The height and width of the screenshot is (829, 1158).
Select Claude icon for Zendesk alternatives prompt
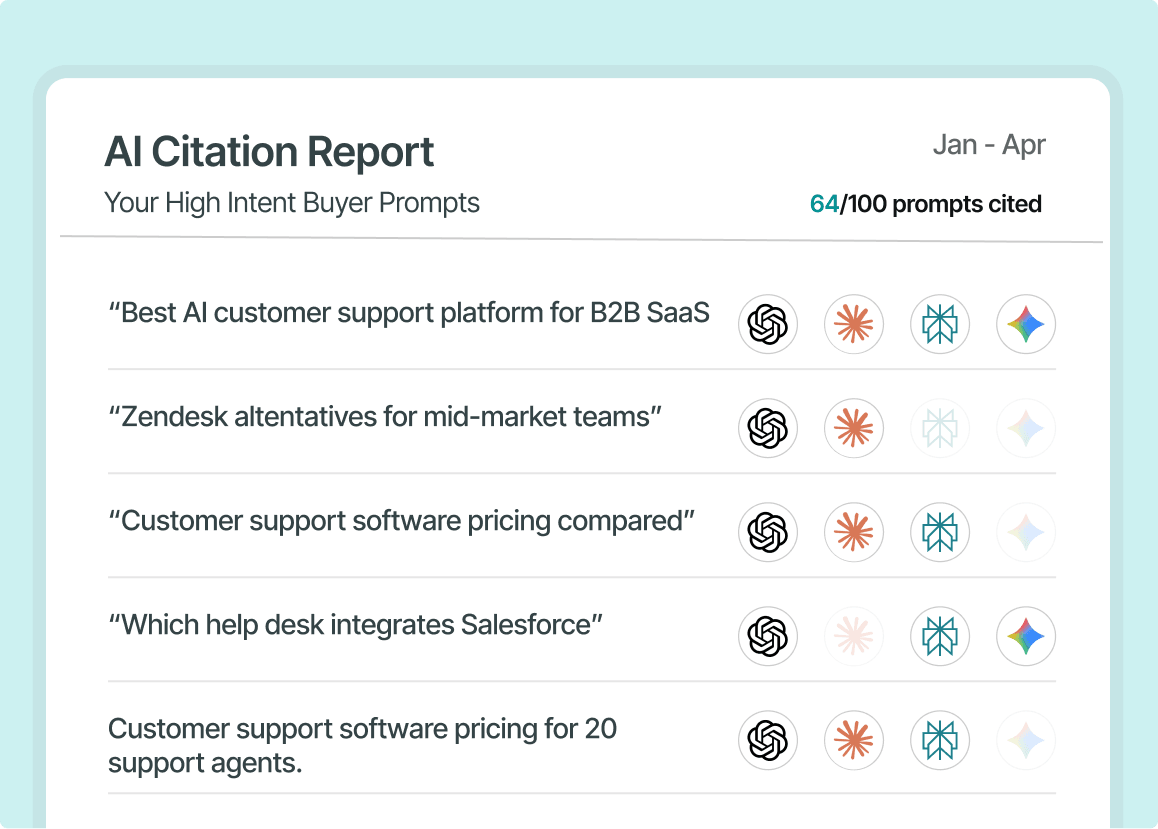pos(854,428)
